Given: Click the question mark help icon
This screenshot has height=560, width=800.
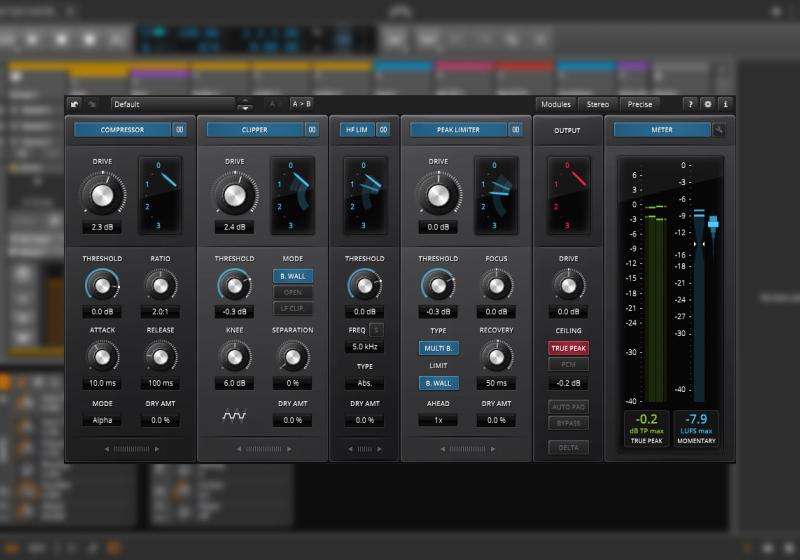Looking at the screenshot, I should pyautogui.click(x=690, y=103).
